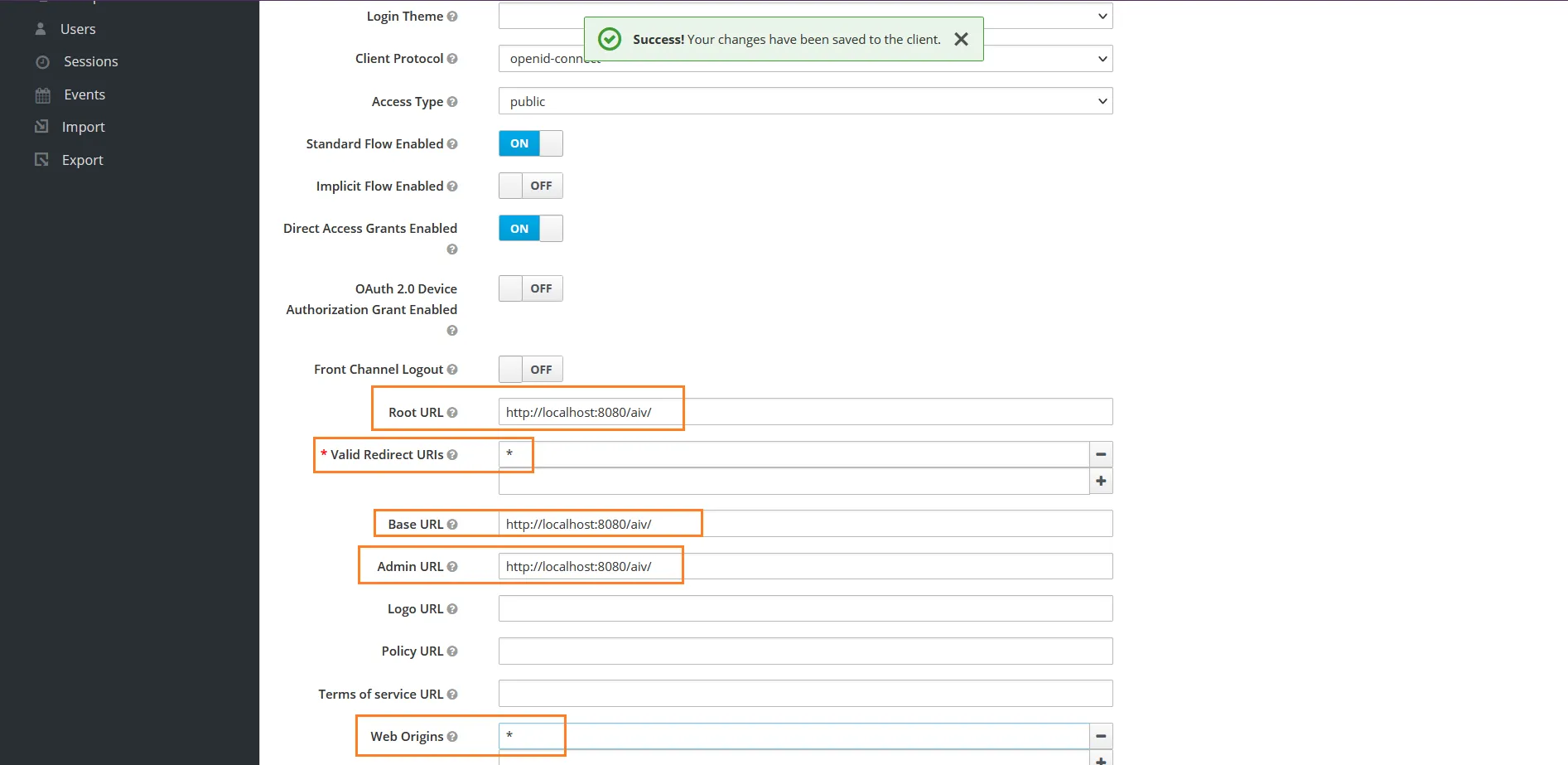Open the Import page
1568x765 pixels.
click(83, 127)
